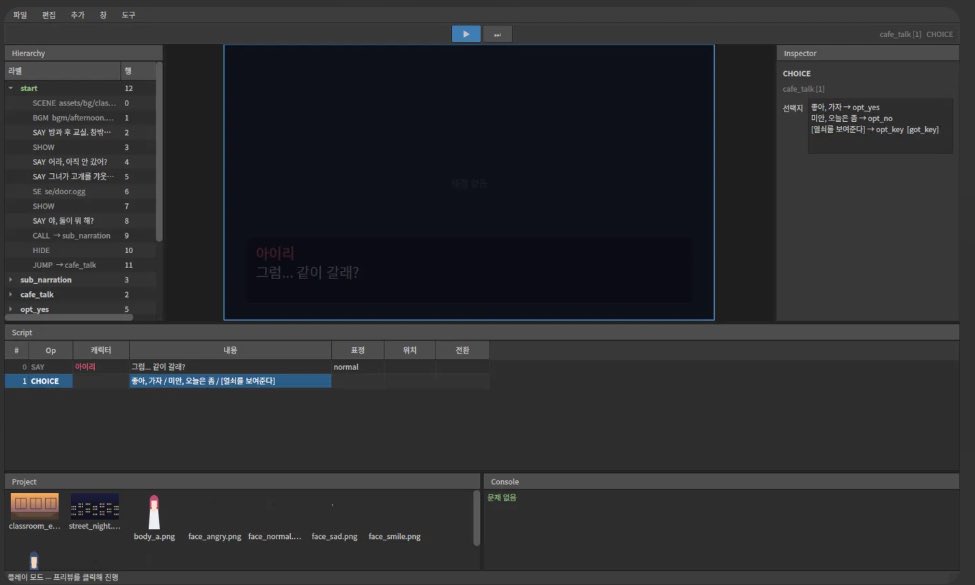Select the SE se/door.ogg row
Image resolution: width=975 pixels, height=585 pixels.
tap(81, 191)
